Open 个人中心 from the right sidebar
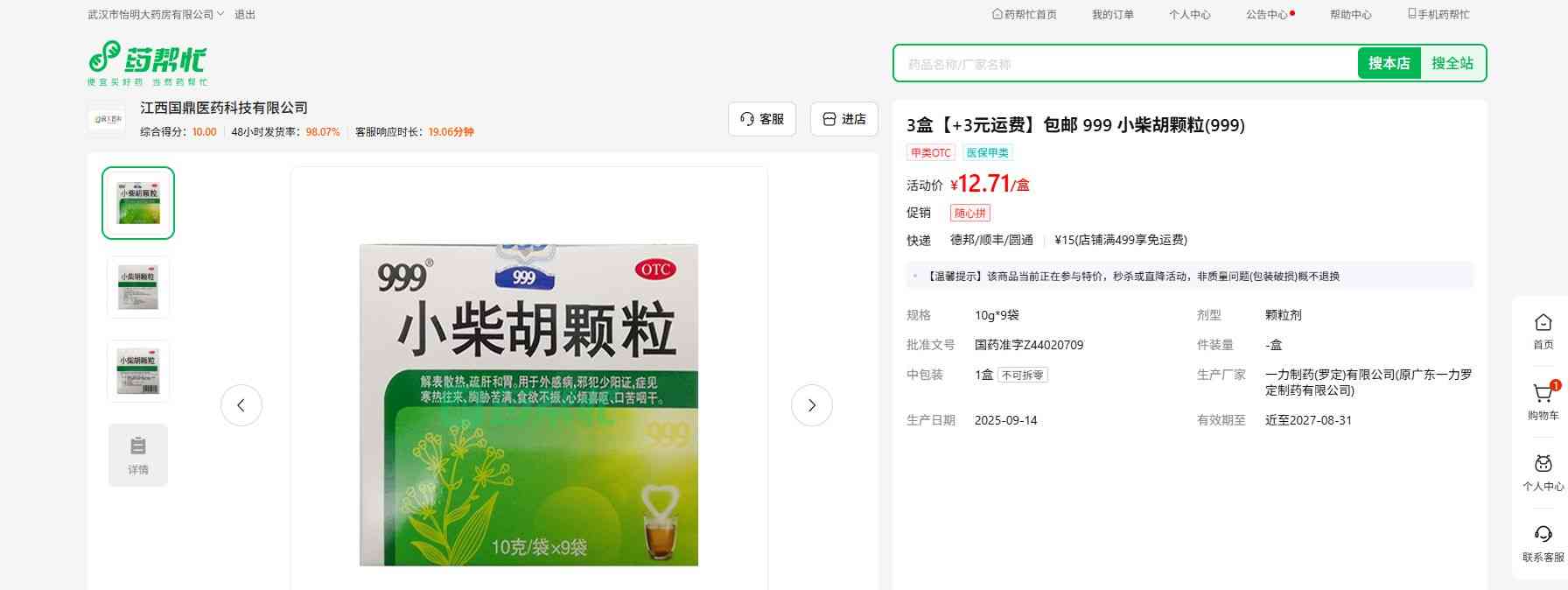The height and width of the screenshot is (590, 1568). click(1543, 472)
